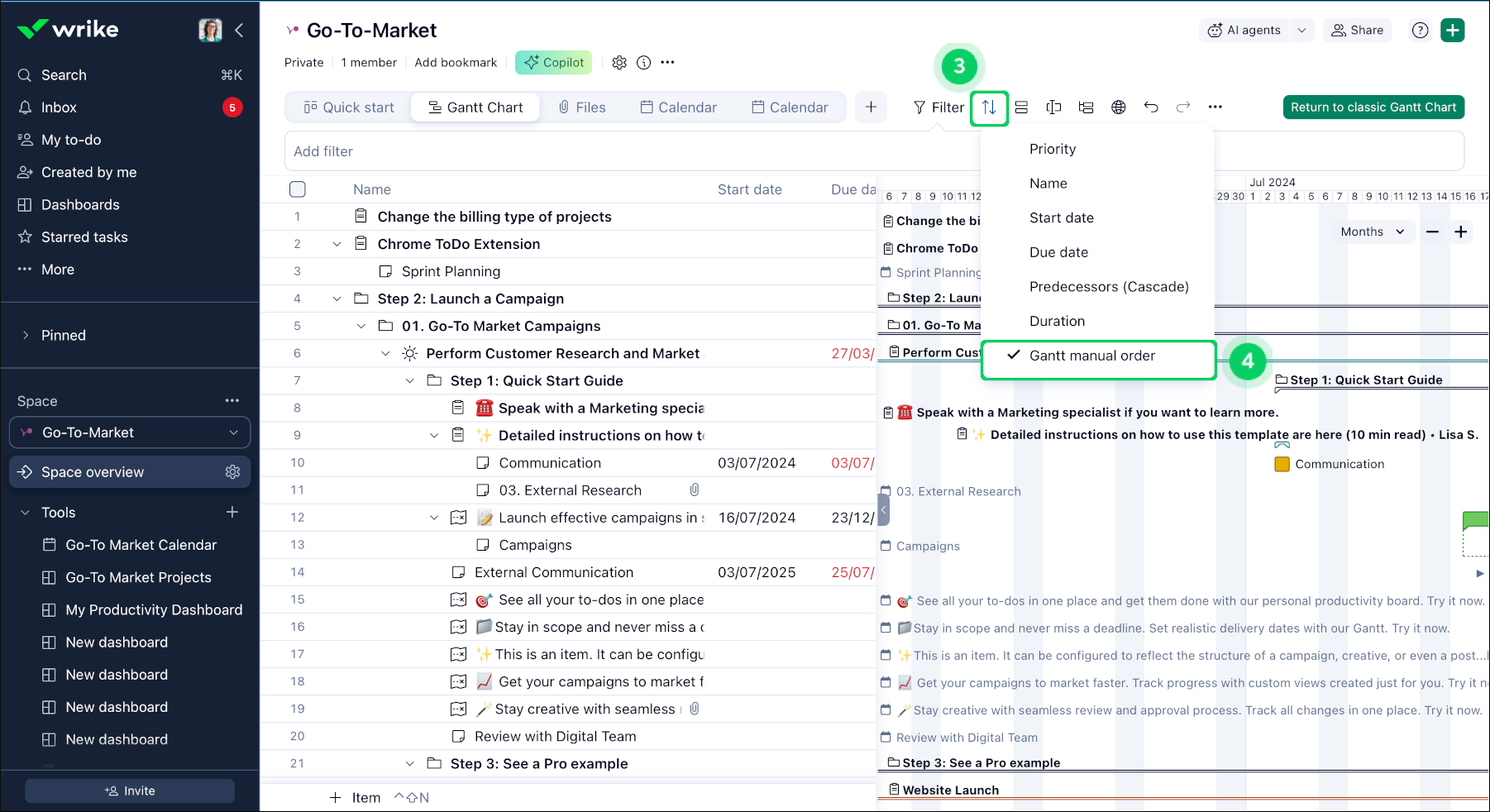Select the Gantt manual order option
The image size is (1490, 812).
[x=1091, y=356]
